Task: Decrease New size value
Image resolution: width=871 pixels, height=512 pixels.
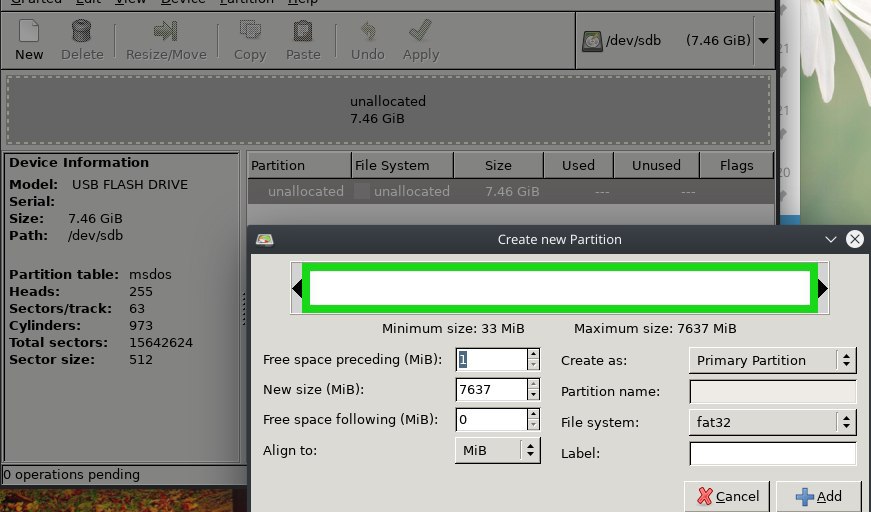Action: tap(533, 395)
